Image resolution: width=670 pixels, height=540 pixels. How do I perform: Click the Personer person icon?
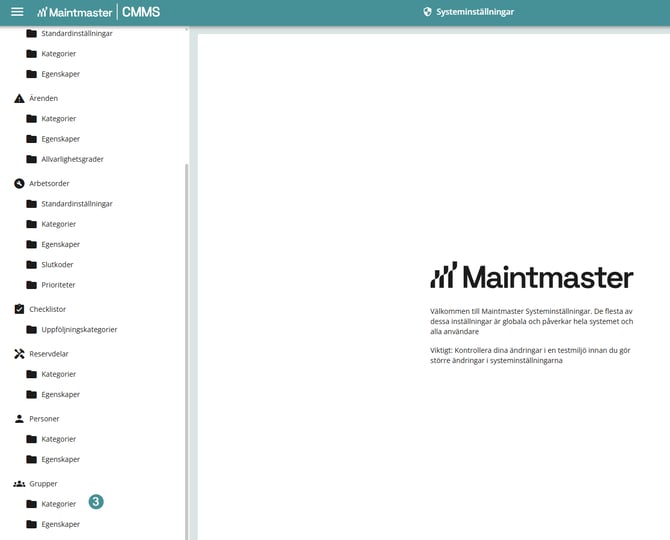[x=19, y=419]
